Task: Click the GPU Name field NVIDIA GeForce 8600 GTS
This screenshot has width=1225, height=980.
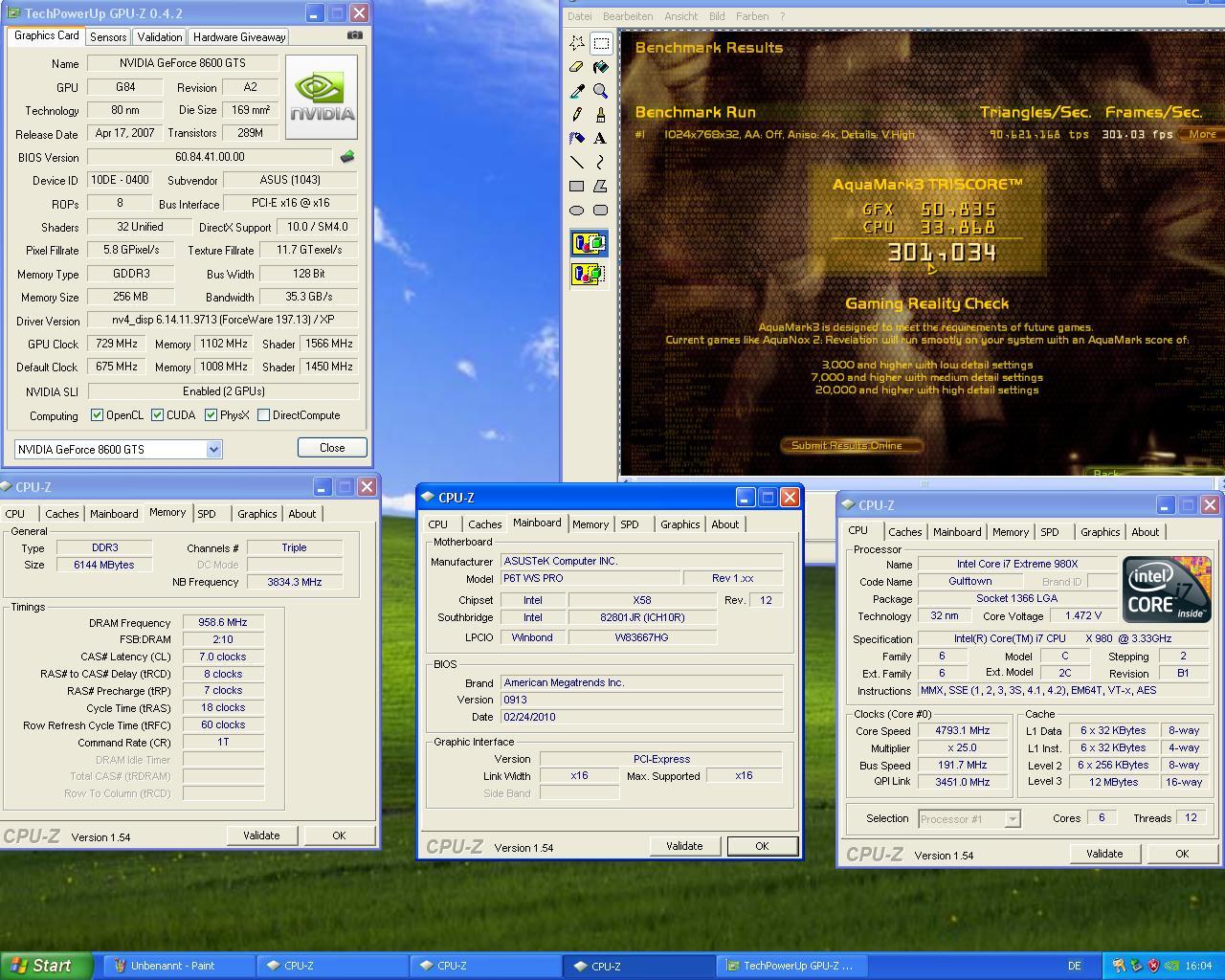Action: (183, 63)
